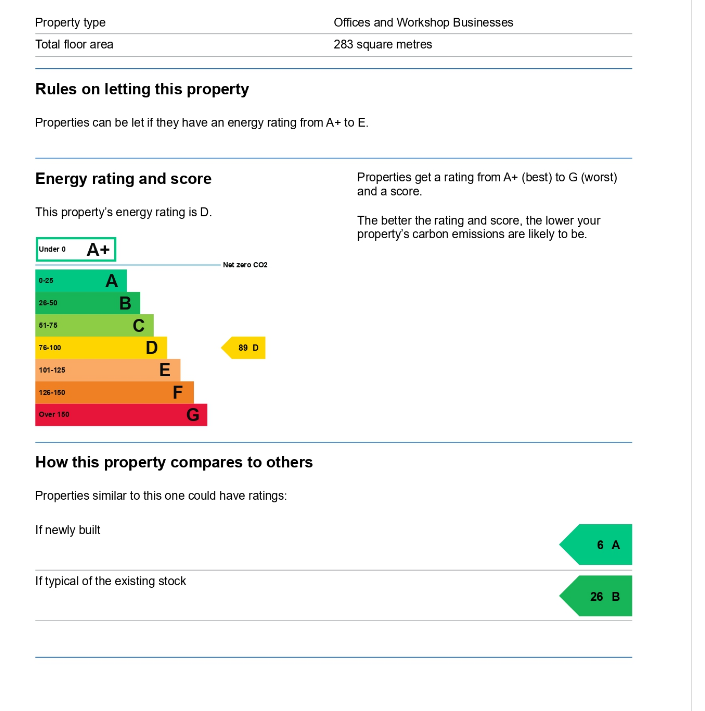This screenshot has height=711, width=705.
Task: Click the F rating band (126-150)
Action: [x=114, y=392]
